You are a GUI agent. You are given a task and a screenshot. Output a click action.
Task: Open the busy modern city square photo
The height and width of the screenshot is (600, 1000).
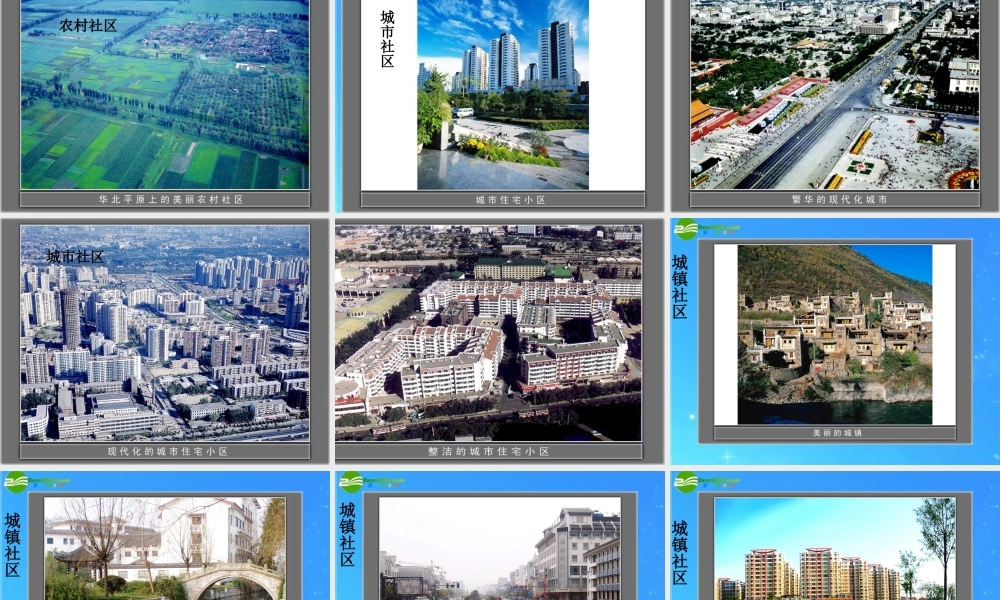pos(834,95)
